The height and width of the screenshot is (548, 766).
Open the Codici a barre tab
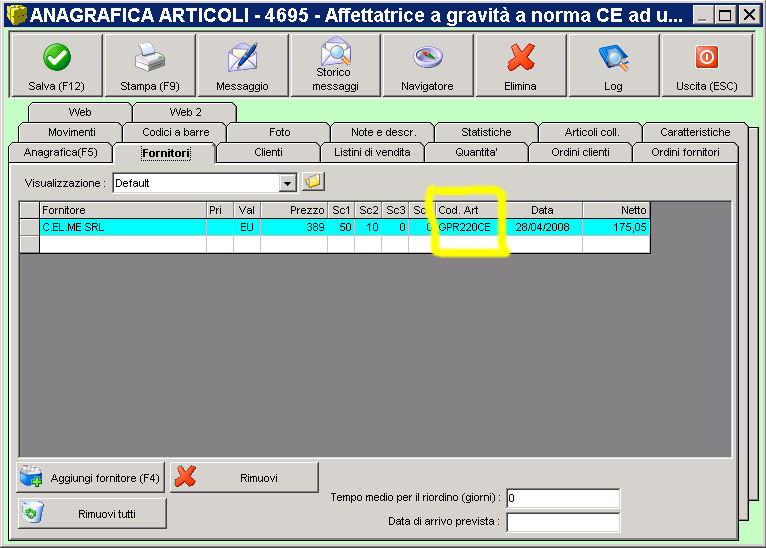coord(175,132)
